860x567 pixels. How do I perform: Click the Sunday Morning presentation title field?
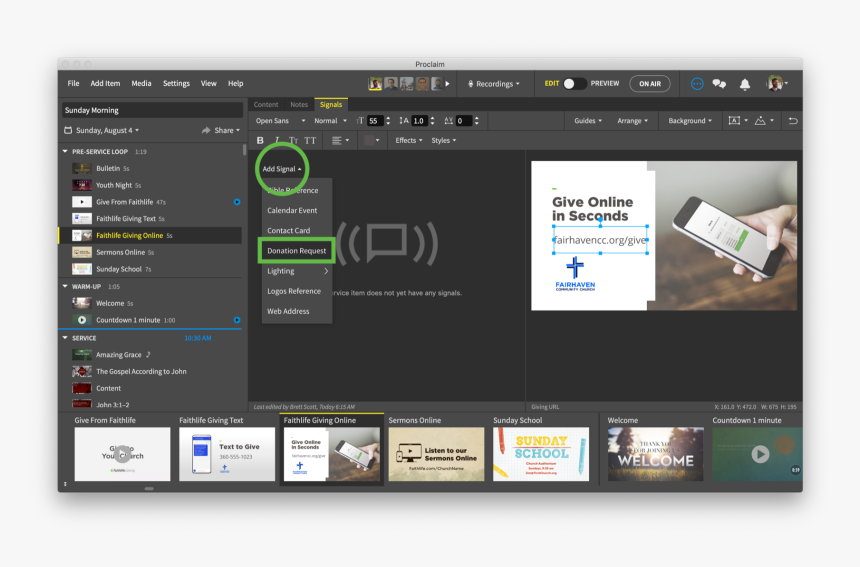pos(152,110)
